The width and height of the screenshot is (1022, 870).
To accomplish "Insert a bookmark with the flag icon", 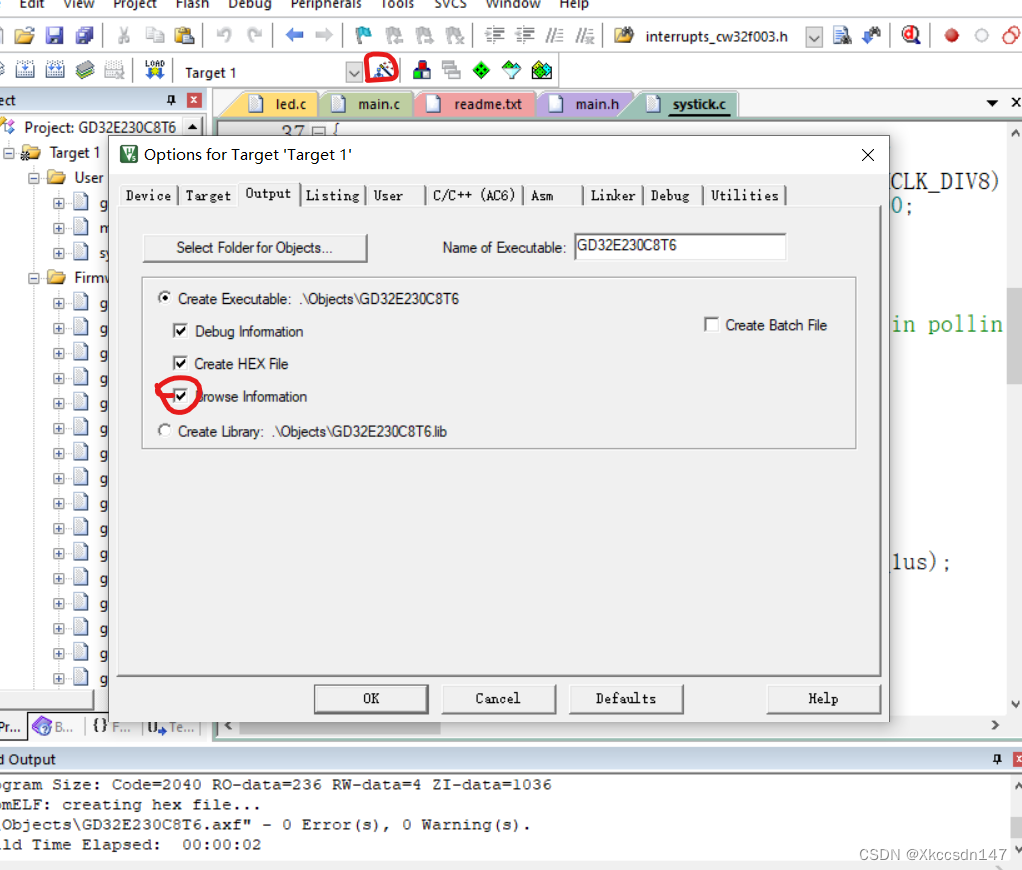I will coord(363,35).
